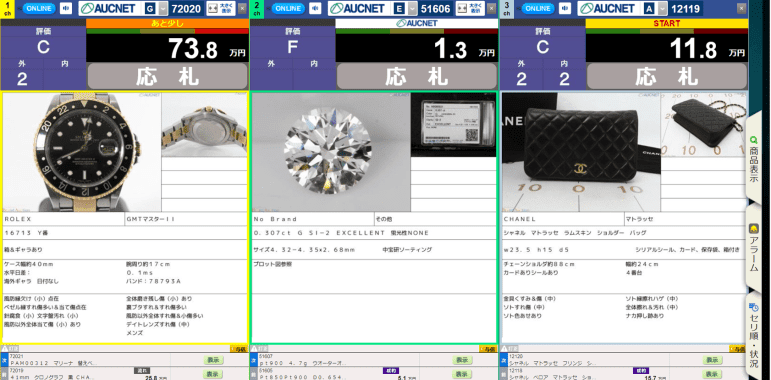The height and width of the screenshot is (380, 771).
Task: Bid 応札 on the Chanel bag
Action: click(x=667, y=76)
